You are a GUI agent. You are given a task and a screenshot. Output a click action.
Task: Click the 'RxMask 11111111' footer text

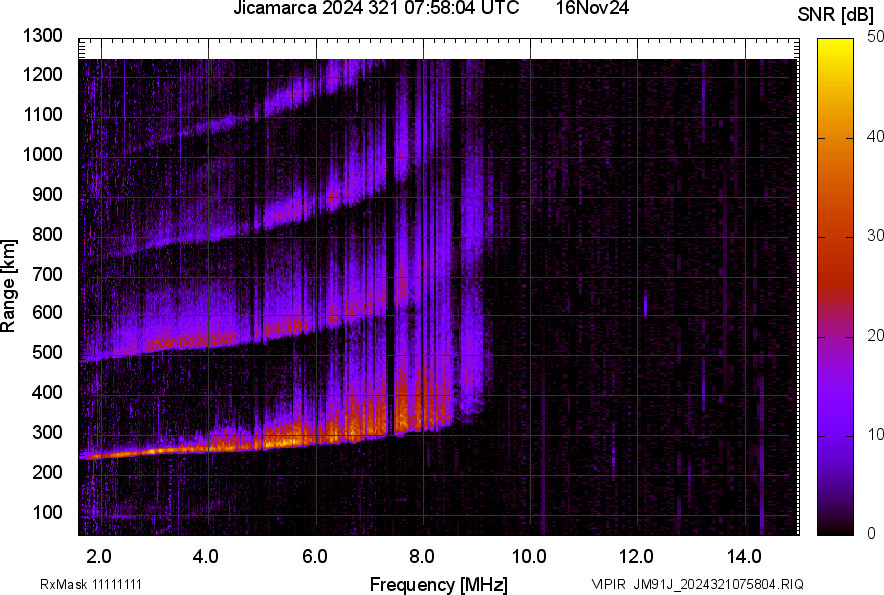(x=91, y=584)
